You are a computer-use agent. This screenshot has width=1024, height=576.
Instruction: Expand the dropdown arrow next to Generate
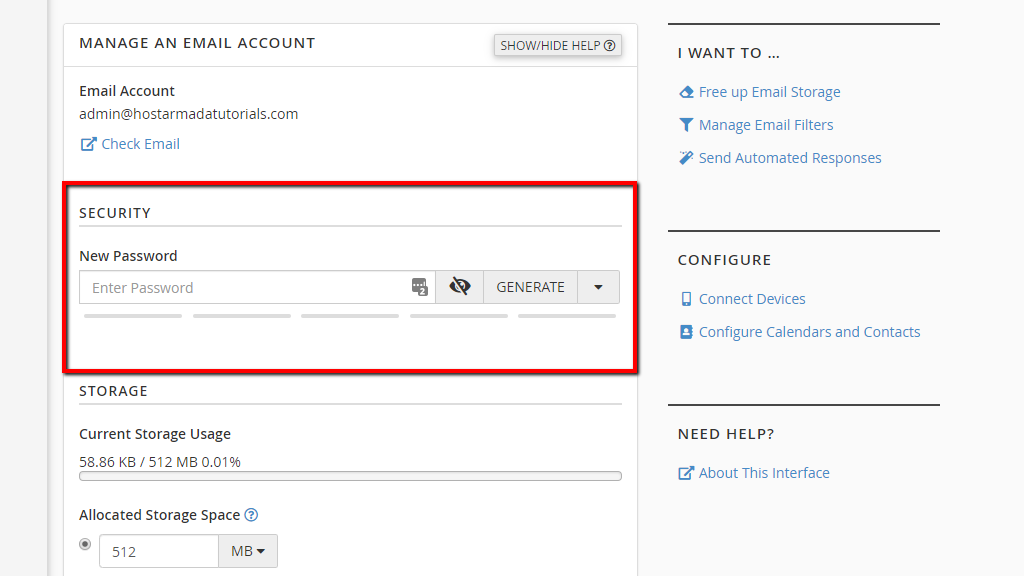click(598, 286)
